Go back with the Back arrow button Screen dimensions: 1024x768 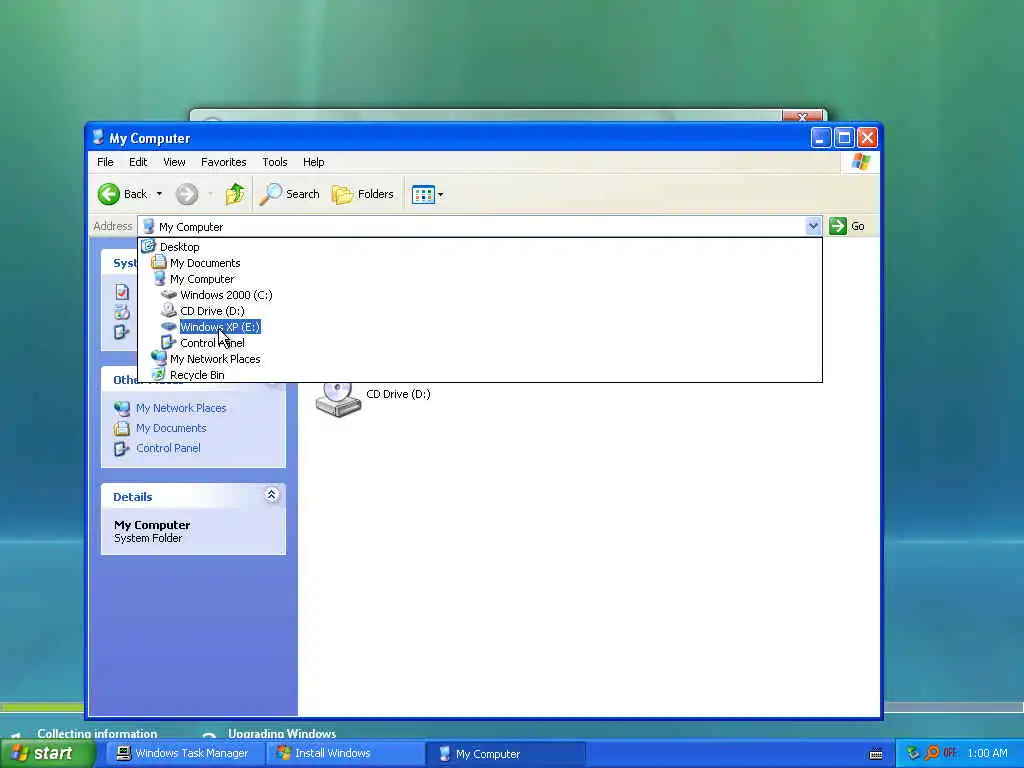tap(123, 194)
